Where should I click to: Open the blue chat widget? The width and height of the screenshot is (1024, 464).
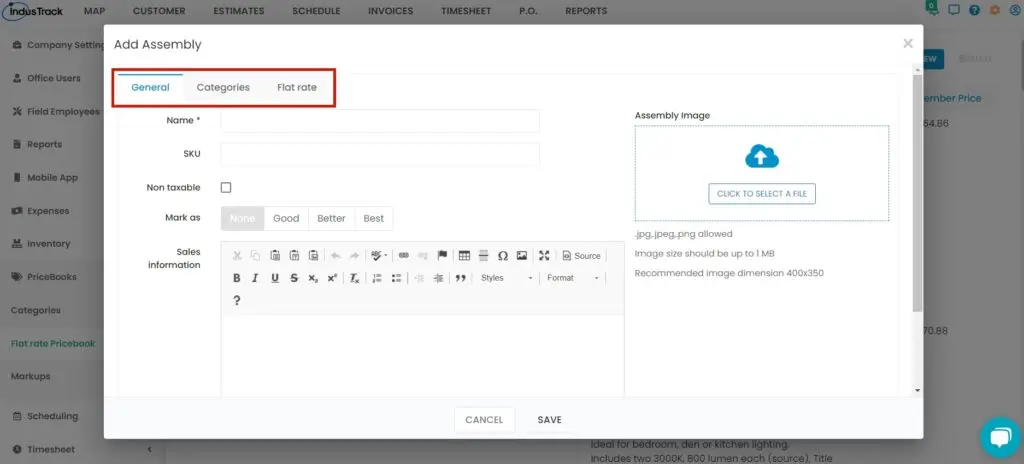click(x=1000, y=437)
